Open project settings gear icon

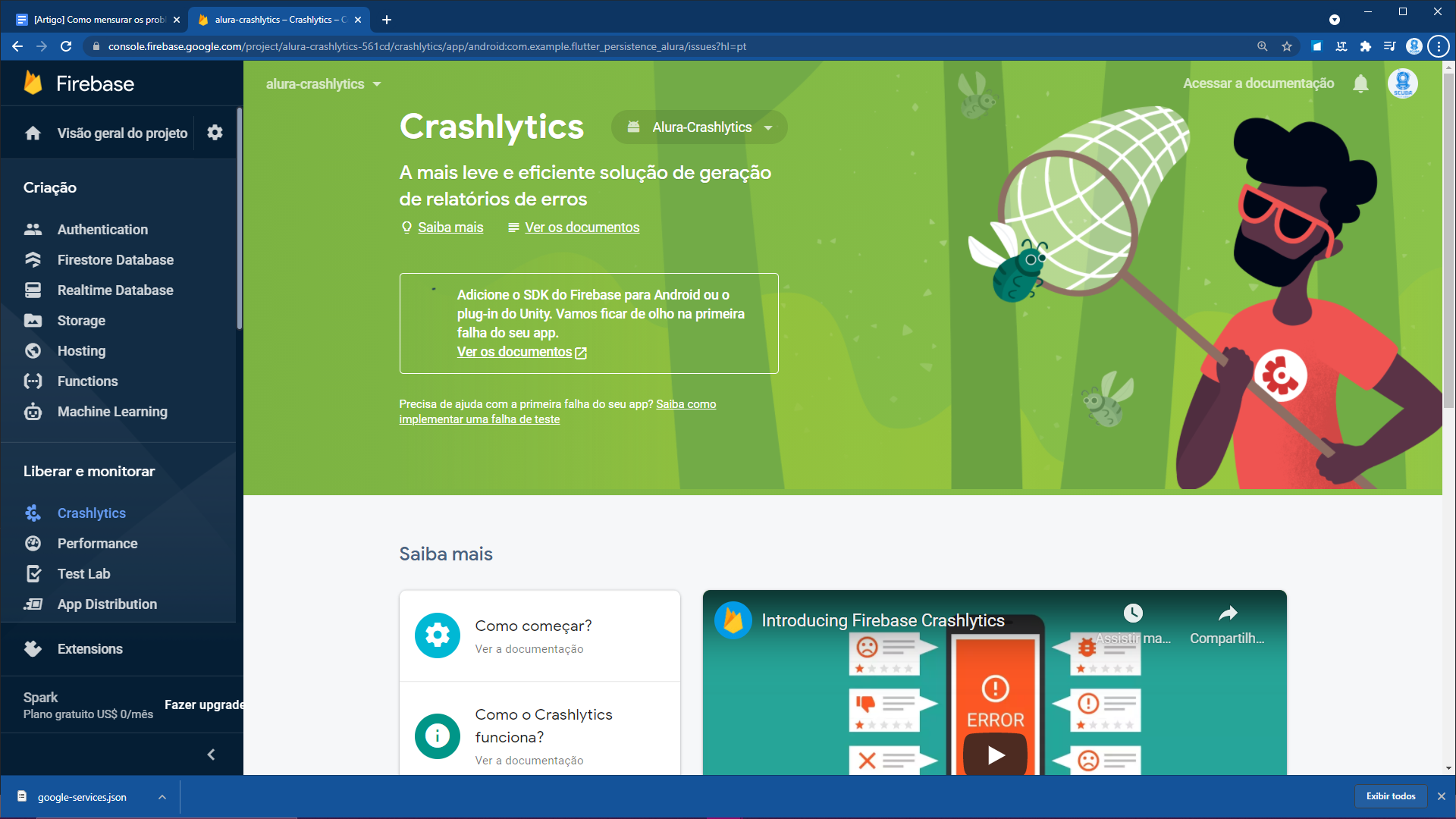click(x=215, y=133)
